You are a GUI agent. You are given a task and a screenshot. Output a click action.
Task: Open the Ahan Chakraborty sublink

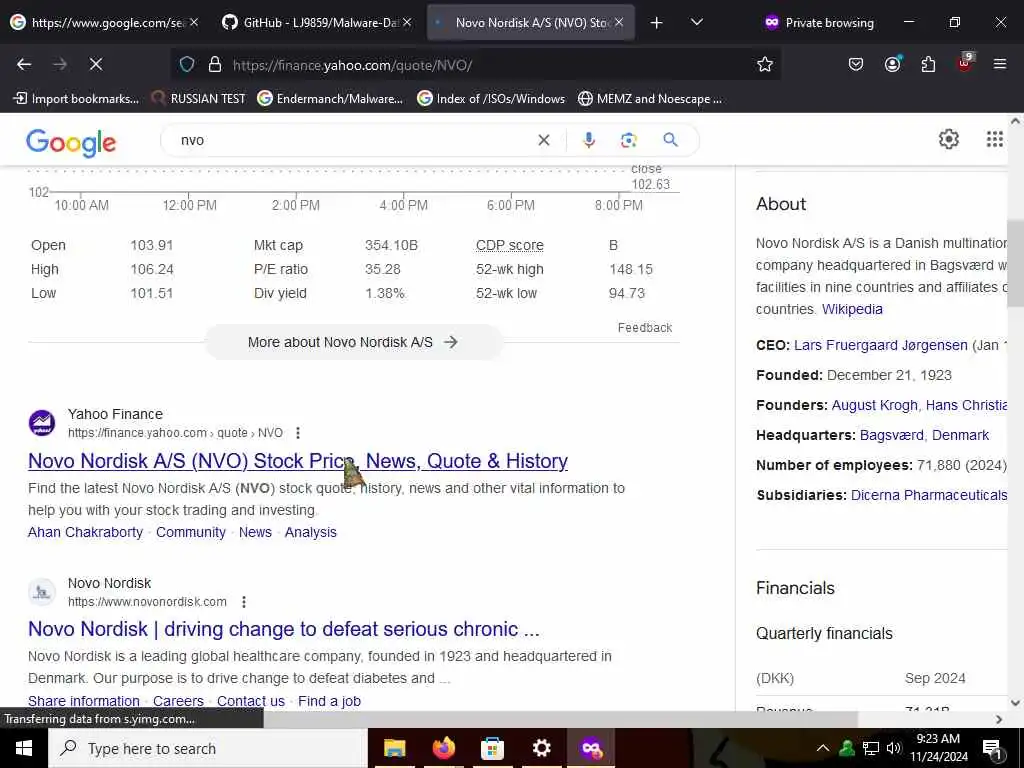(85, 532)
